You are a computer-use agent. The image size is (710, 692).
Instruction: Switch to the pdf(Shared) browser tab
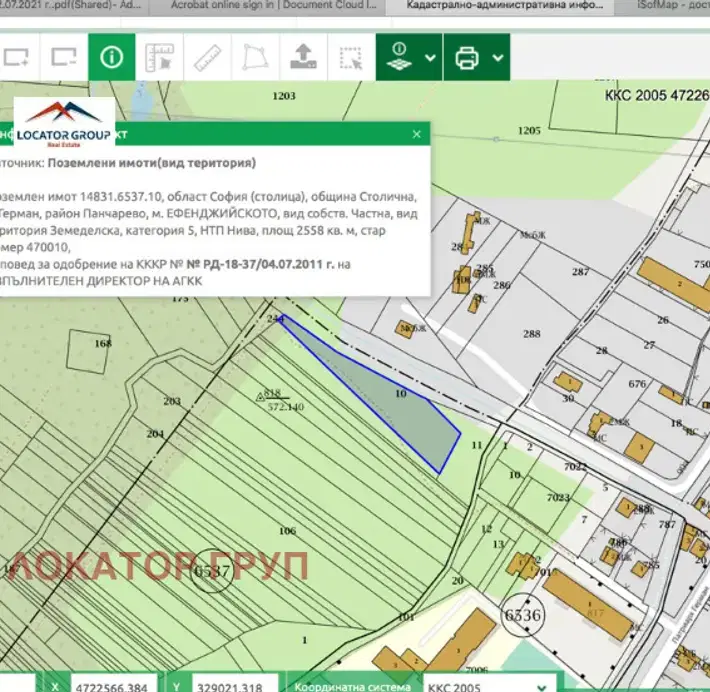pos(72,5)
